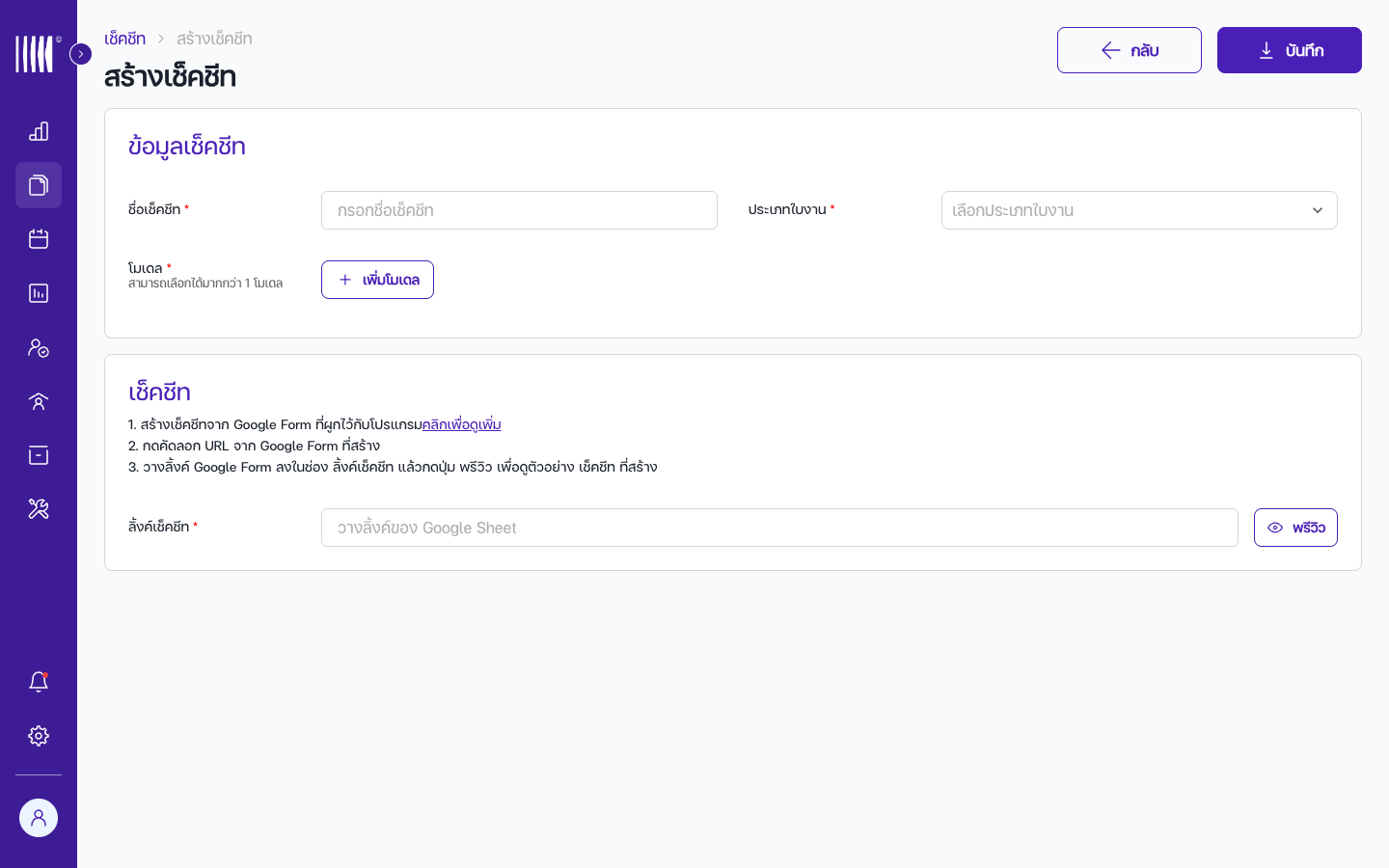Focus the ชื่อเช็คชีท name input field
This screenshot has height=868, width=1389.
(x=519, y=210)
